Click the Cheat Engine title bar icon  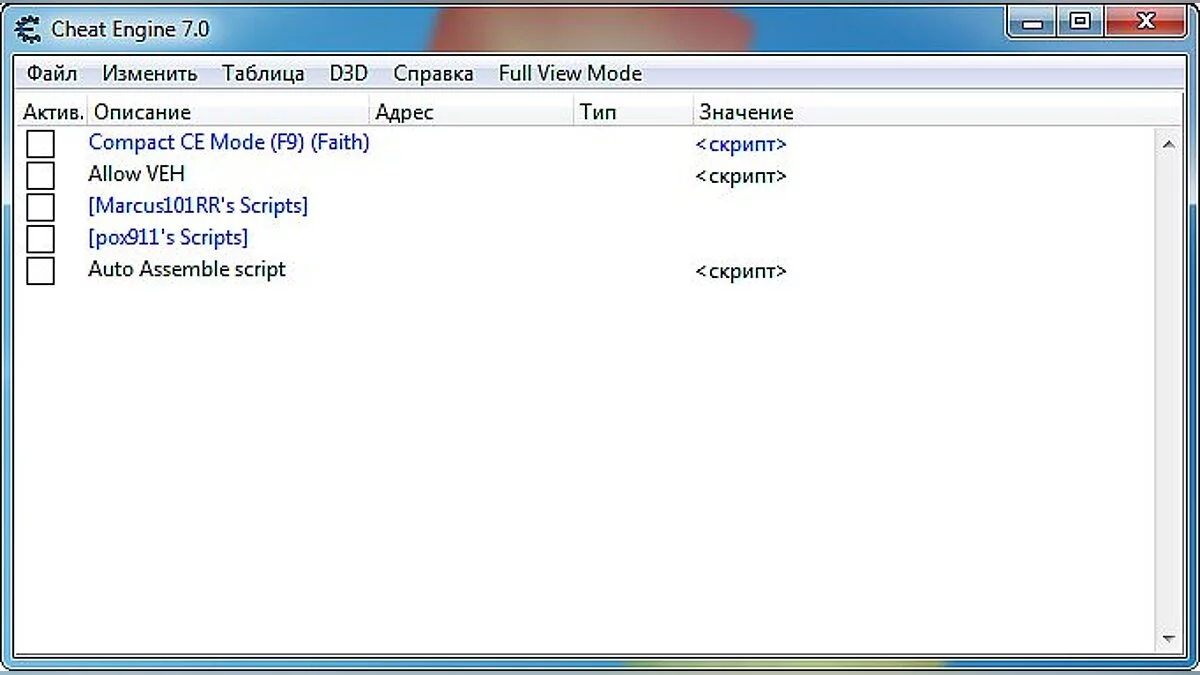coord(28,29)
